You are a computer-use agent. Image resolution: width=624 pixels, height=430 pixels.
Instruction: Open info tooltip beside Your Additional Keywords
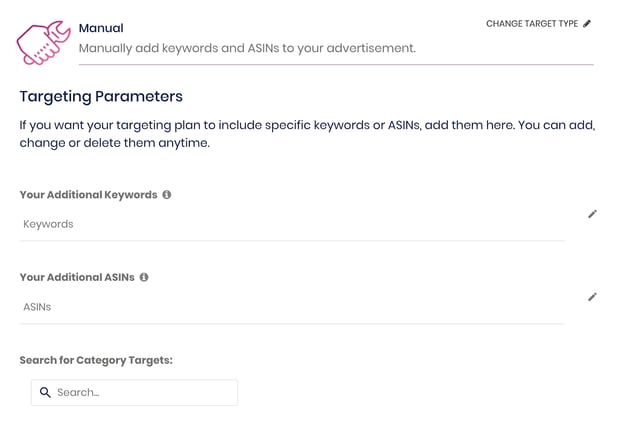click(x=167, y=195)
